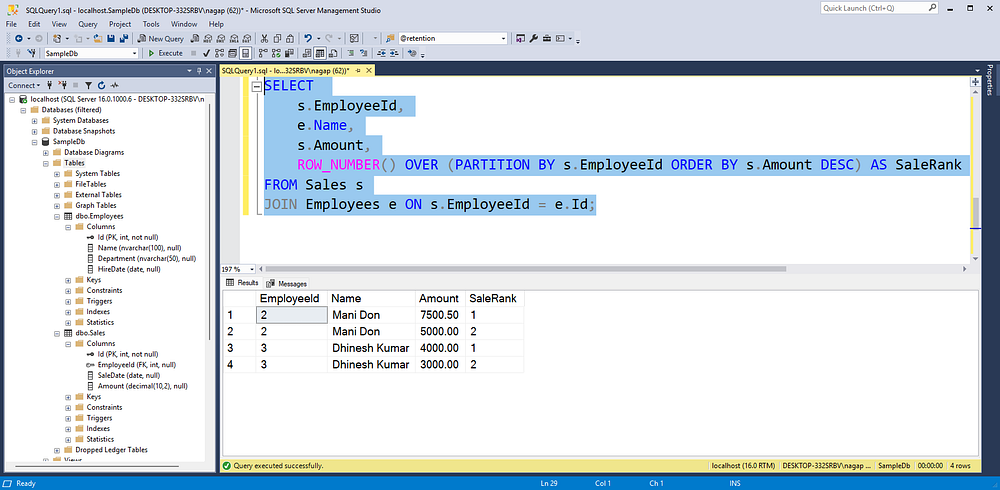Switch to the Results tab
This screenshot has height=490, width=1000.
[x=242, y=283]
